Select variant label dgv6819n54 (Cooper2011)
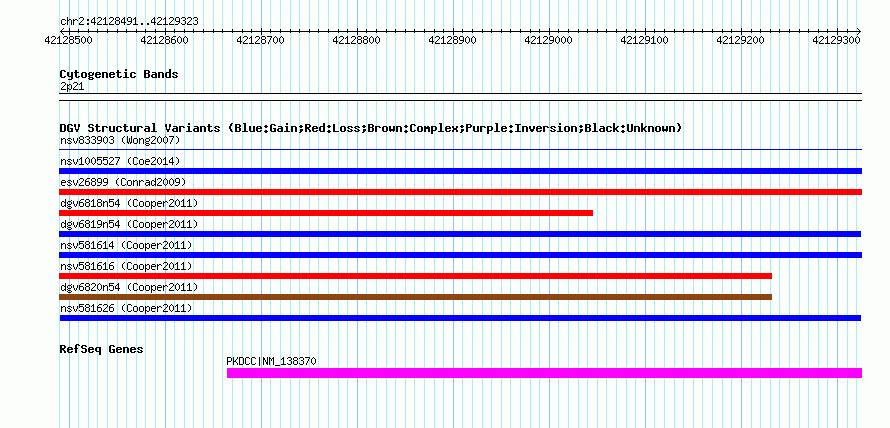 [129, 224]
